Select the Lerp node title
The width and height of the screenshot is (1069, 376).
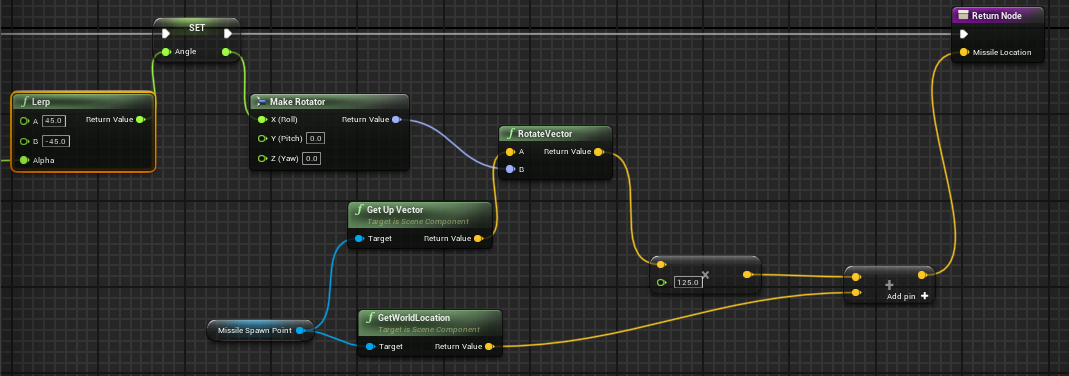[41, 102]
